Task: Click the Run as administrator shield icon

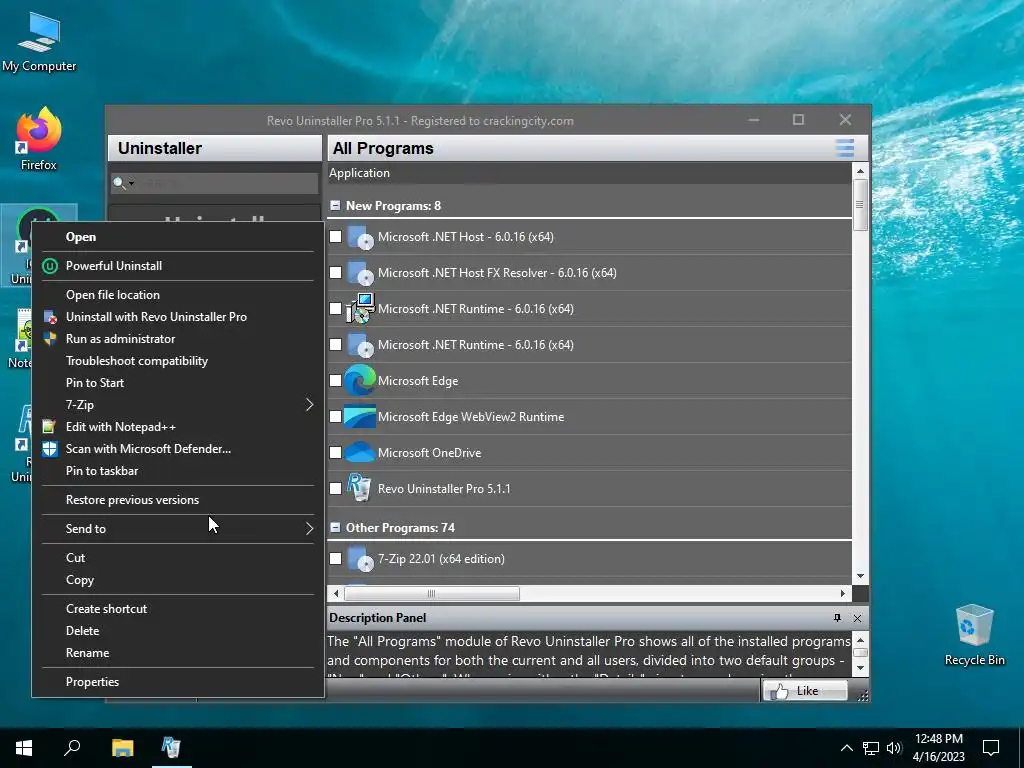Action: click(x=50, y=339)
